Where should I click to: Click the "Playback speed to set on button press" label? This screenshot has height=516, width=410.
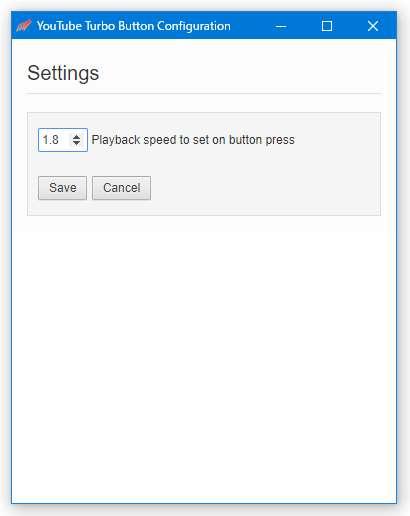click(x=193, y=140)
